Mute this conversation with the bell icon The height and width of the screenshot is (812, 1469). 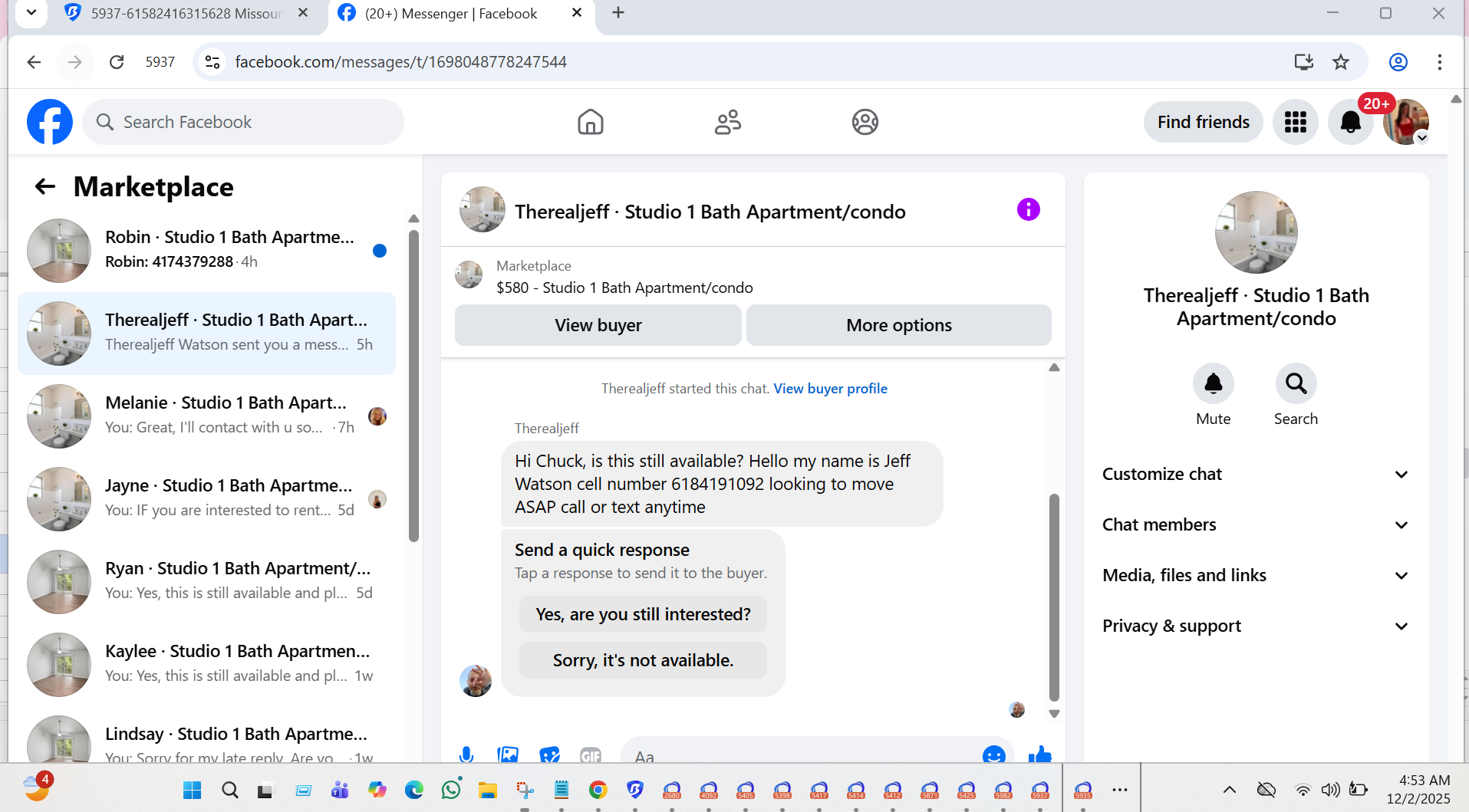point(1213,383)
